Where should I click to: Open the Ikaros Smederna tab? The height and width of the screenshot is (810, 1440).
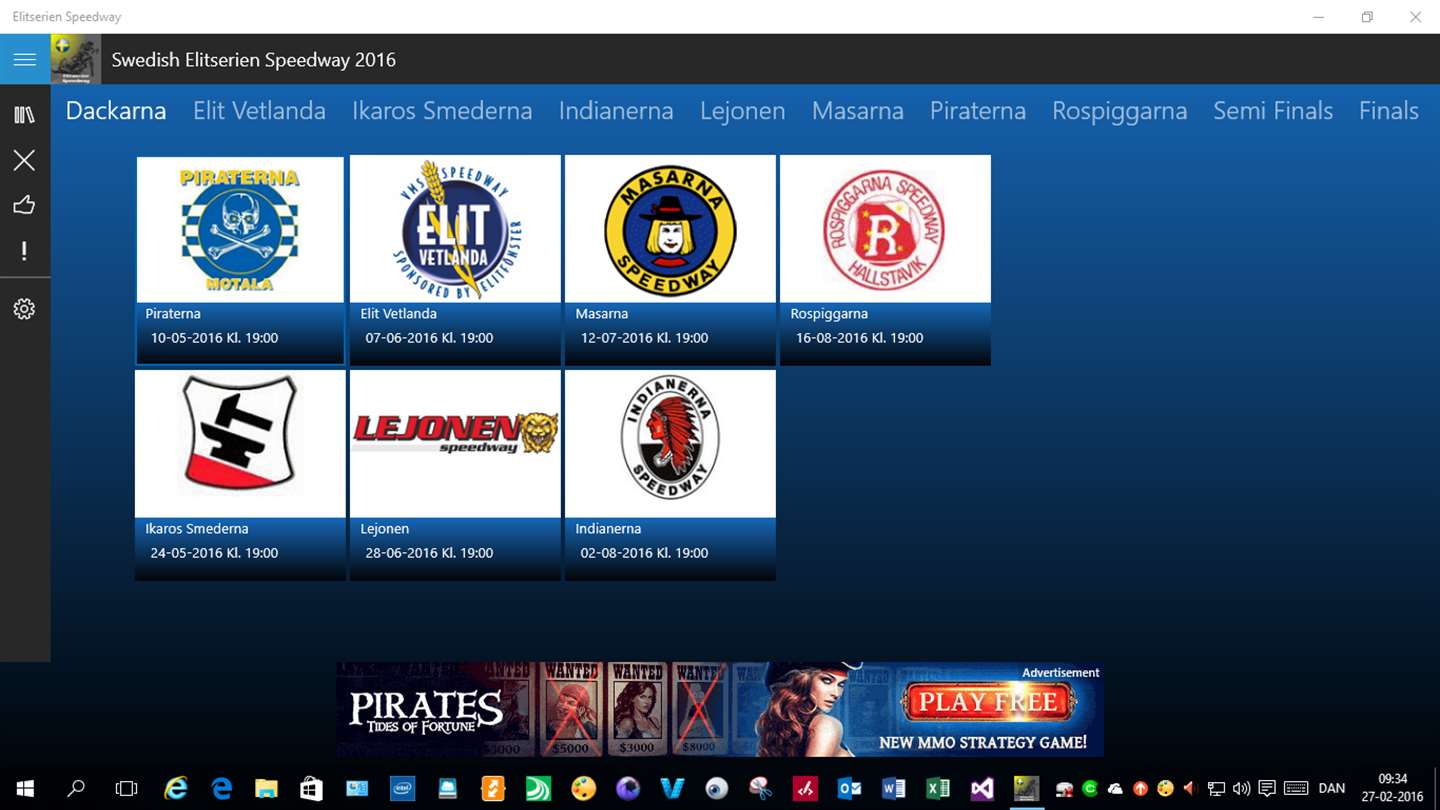click(442, 111)
